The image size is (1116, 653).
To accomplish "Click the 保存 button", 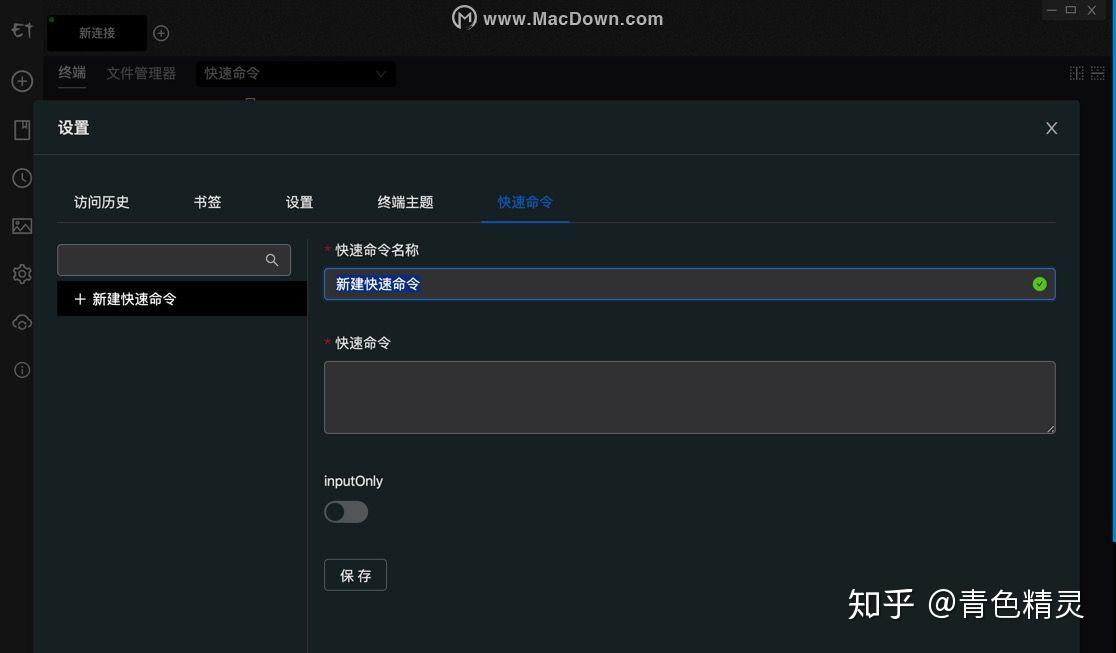I will 355,575.
